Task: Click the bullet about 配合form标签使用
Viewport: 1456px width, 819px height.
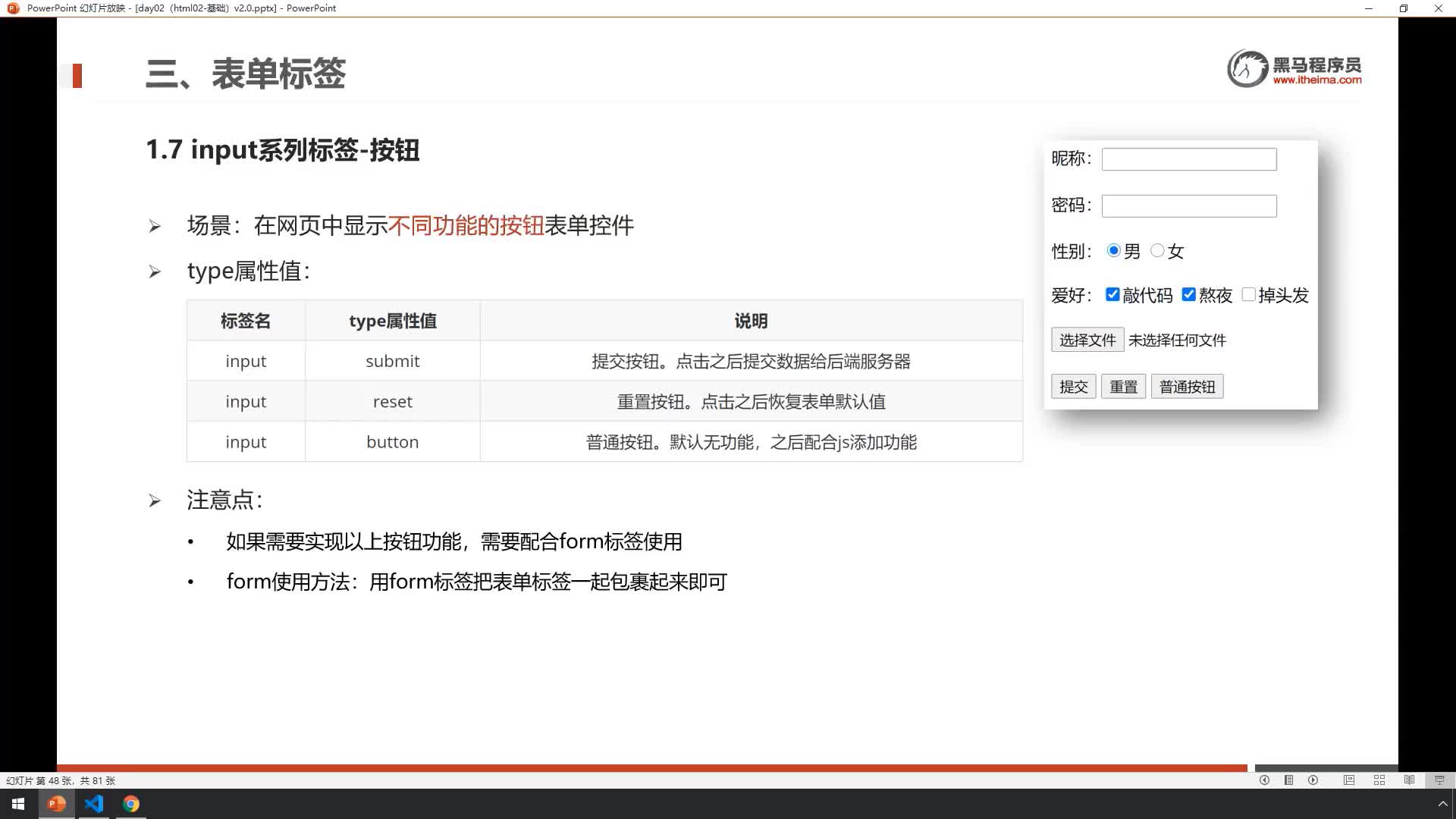Action: pos(454,541)
